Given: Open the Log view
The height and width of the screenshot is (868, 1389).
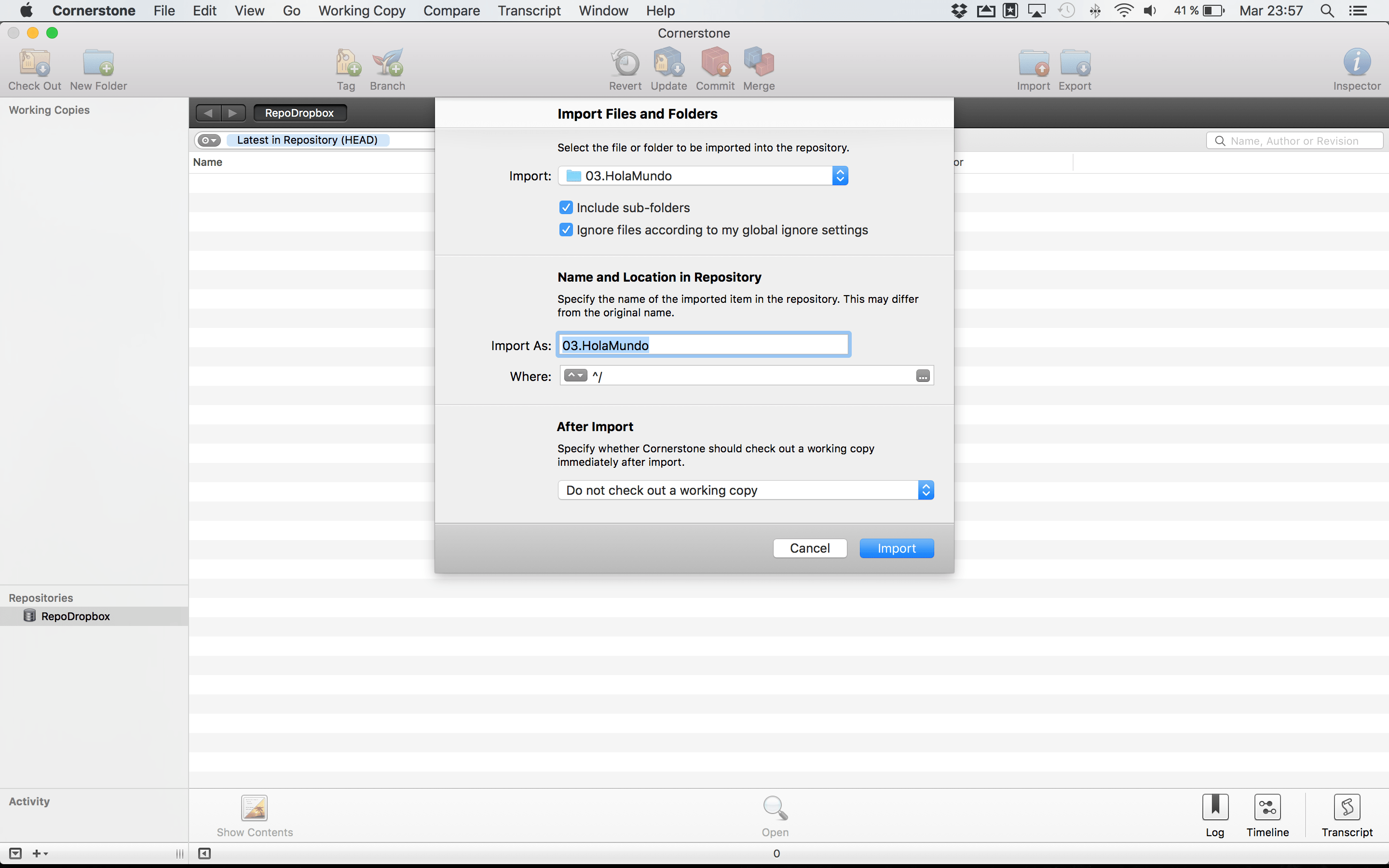Looking at the screenshot, I should [x=1215, y=807].
